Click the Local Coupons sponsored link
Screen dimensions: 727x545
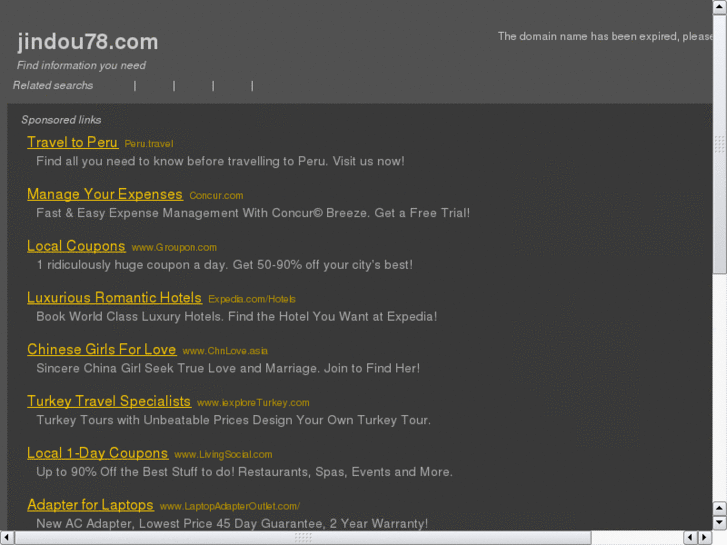pos(76,246)
